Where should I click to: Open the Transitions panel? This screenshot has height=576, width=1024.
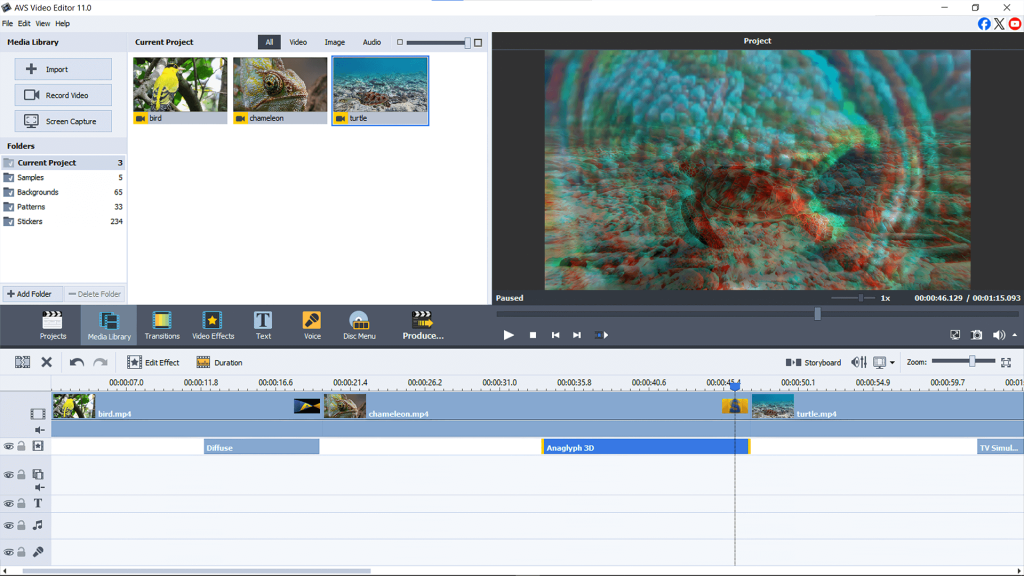pyautogui.click(x=162, y=324)
